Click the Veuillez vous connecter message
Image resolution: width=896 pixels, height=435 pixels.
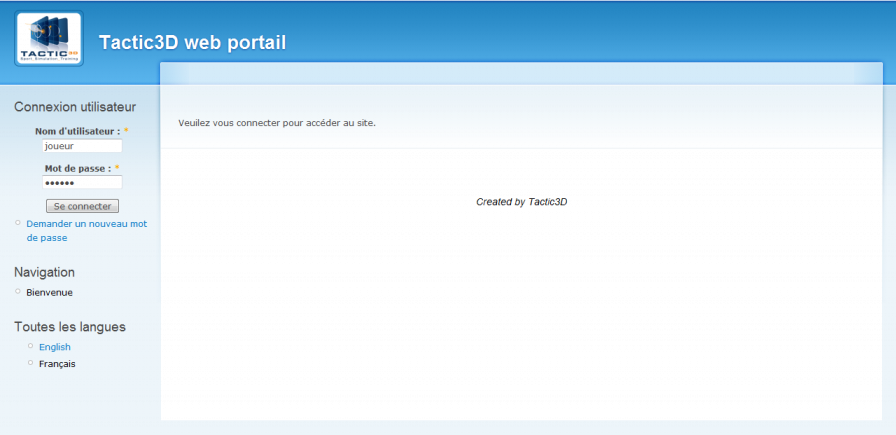pos(277,123)
